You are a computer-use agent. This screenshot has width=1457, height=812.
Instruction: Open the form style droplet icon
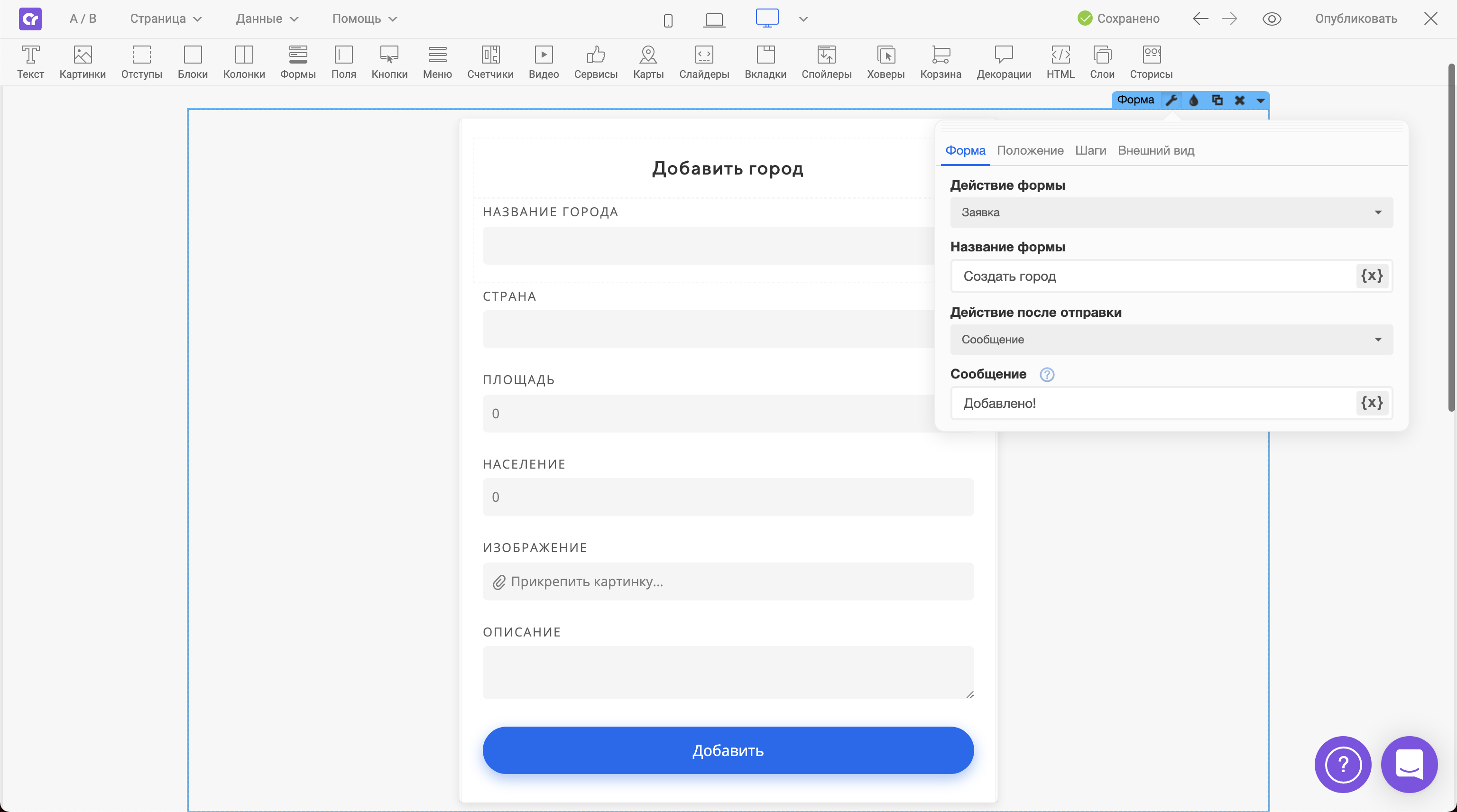tap(1194, 100)
